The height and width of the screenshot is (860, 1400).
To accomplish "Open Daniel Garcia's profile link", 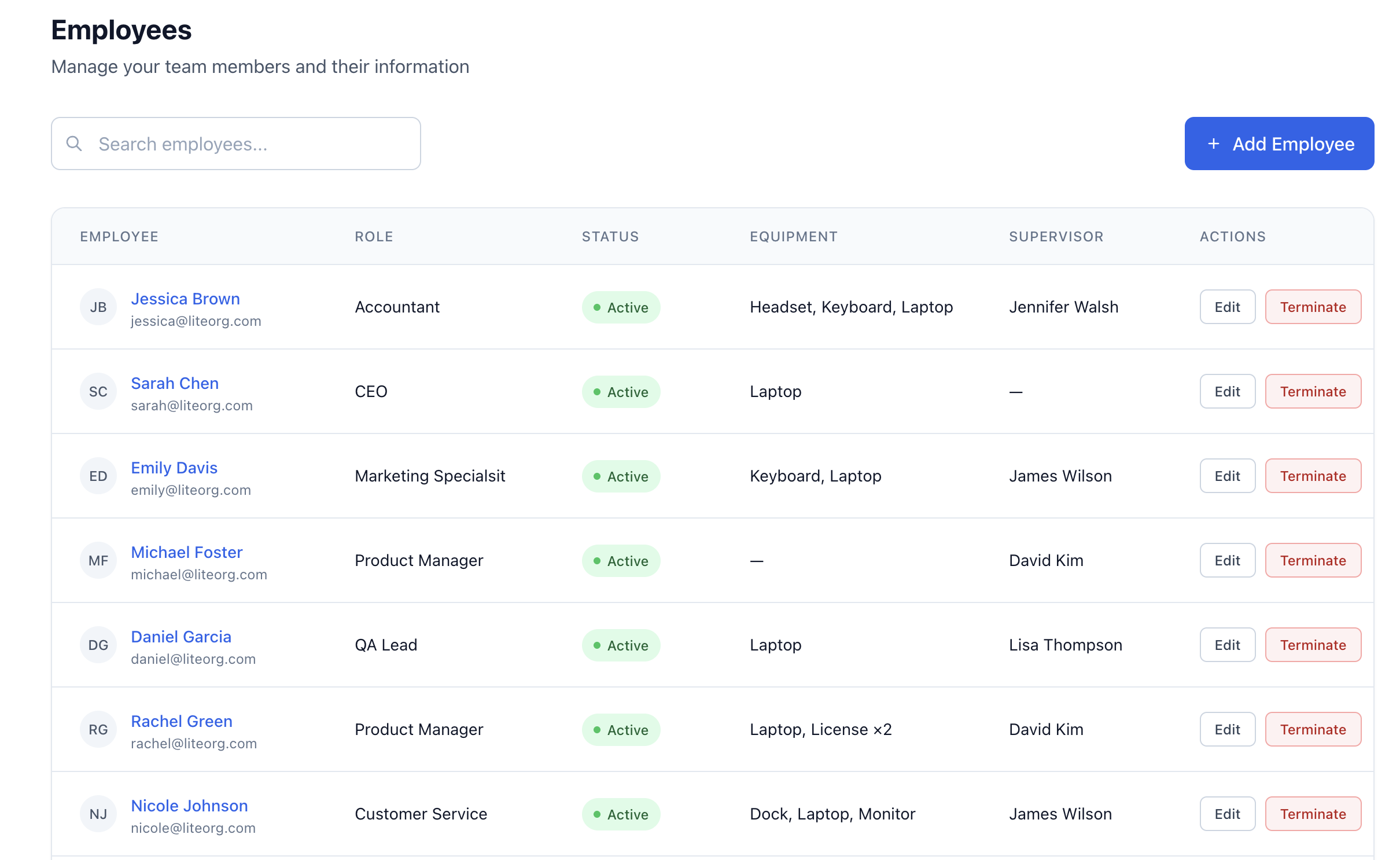I will click(x=181, y=637).
